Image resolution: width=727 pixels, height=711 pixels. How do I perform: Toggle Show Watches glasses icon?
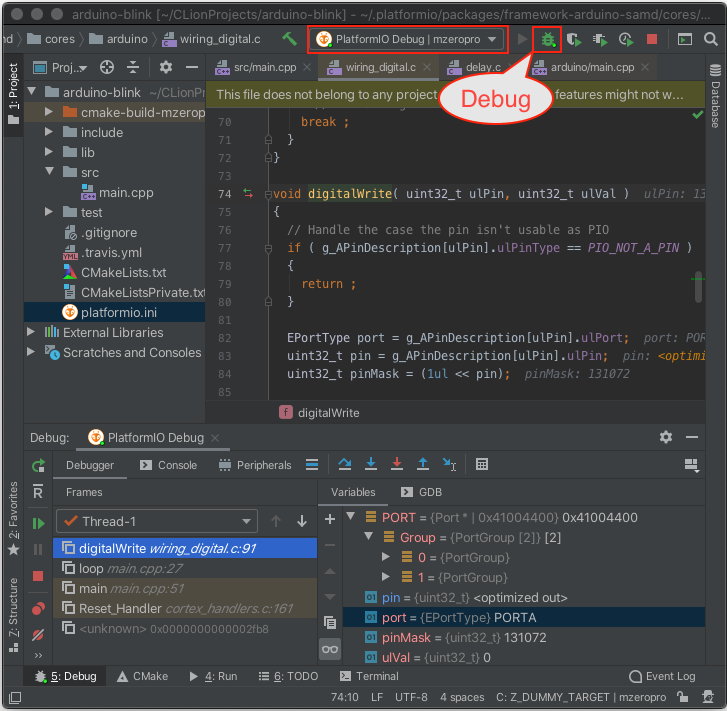point(330,649)
